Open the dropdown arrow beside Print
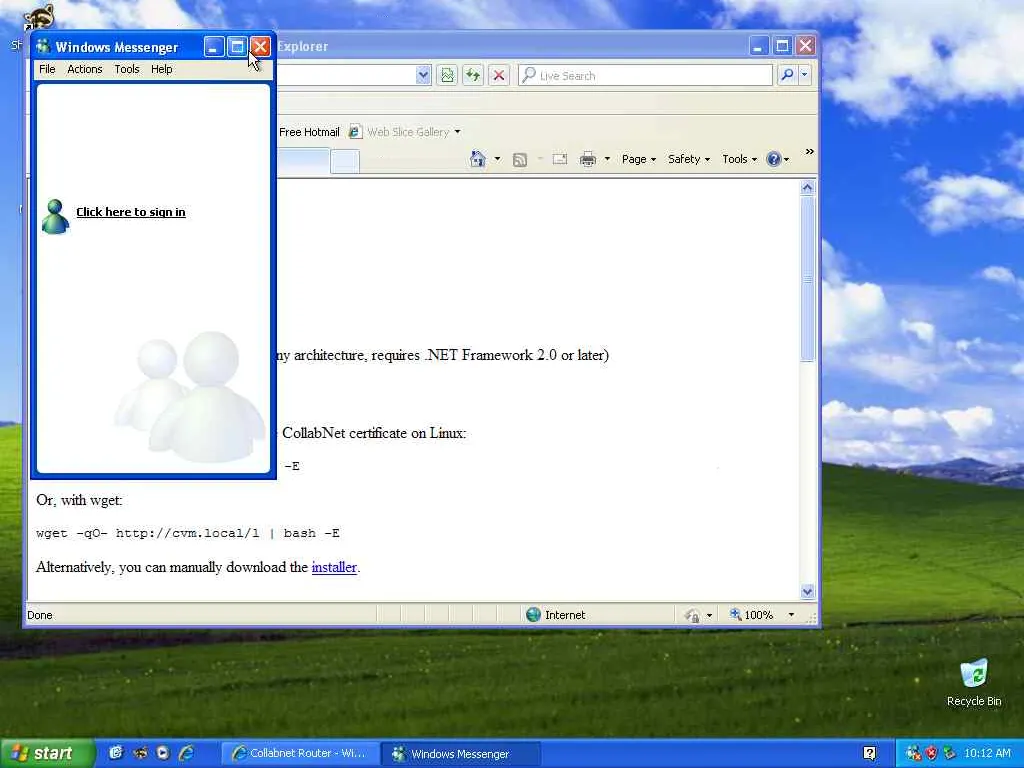Image resolution: width=1024 pixels, height=768 pixels. point(607,159)
